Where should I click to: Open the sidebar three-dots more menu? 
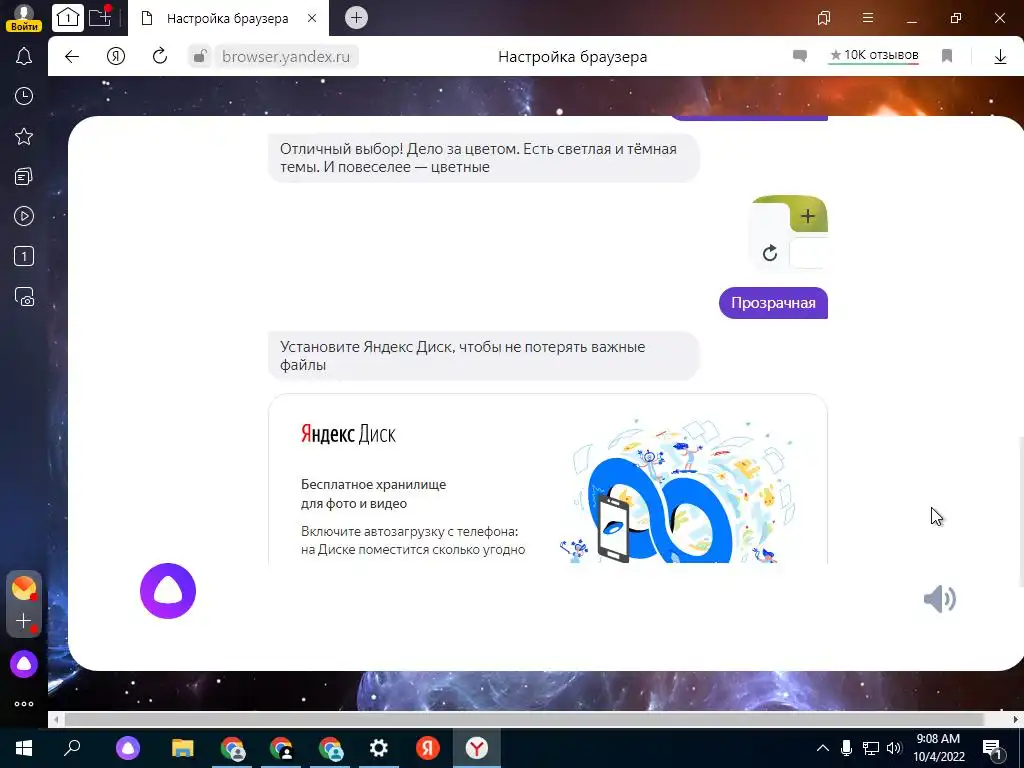pos(24,704)
